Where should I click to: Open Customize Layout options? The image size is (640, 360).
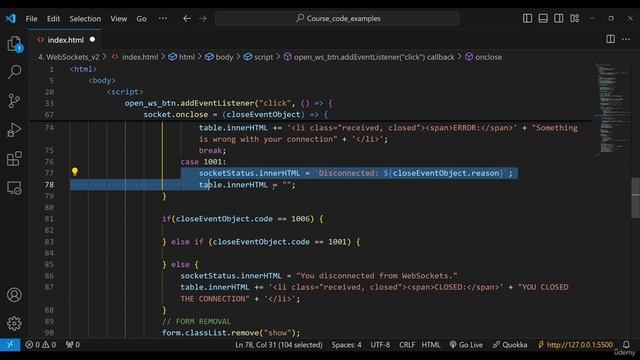point(575,18)
